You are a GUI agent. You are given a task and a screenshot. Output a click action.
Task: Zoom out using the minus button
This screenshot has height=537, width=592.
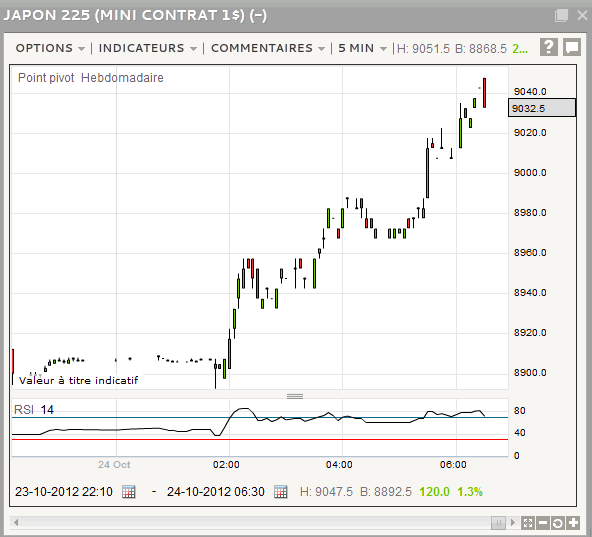(x=543, y=523)
